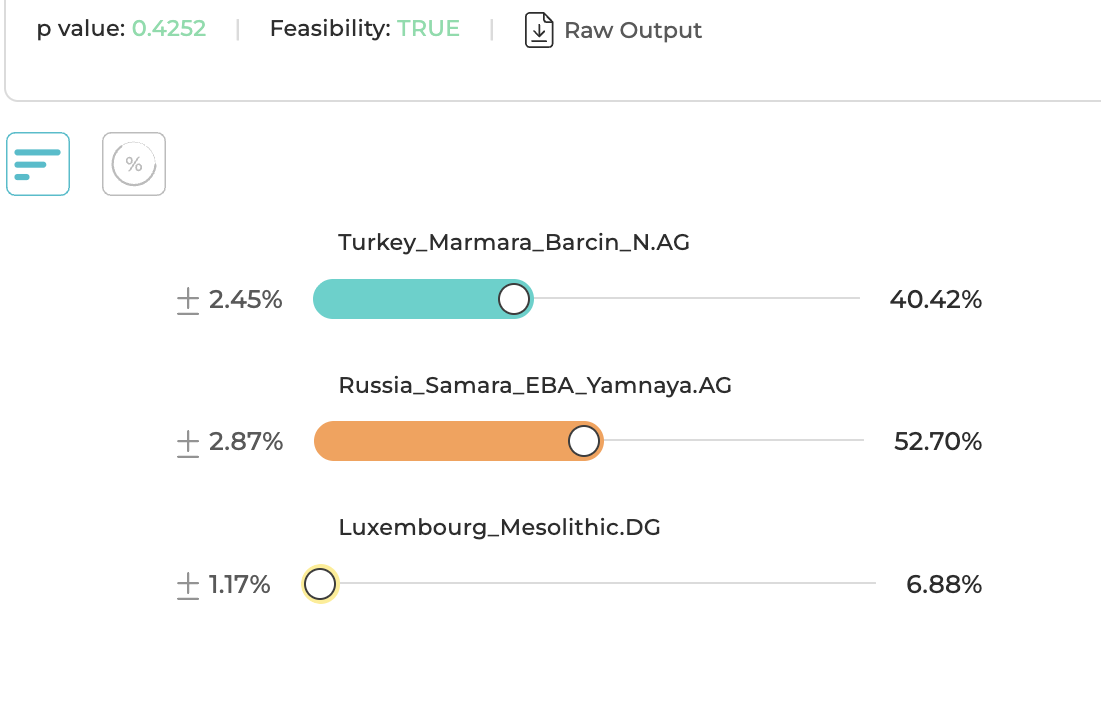
Task: Click the Feasibility TRUE status
Action: 428,29
